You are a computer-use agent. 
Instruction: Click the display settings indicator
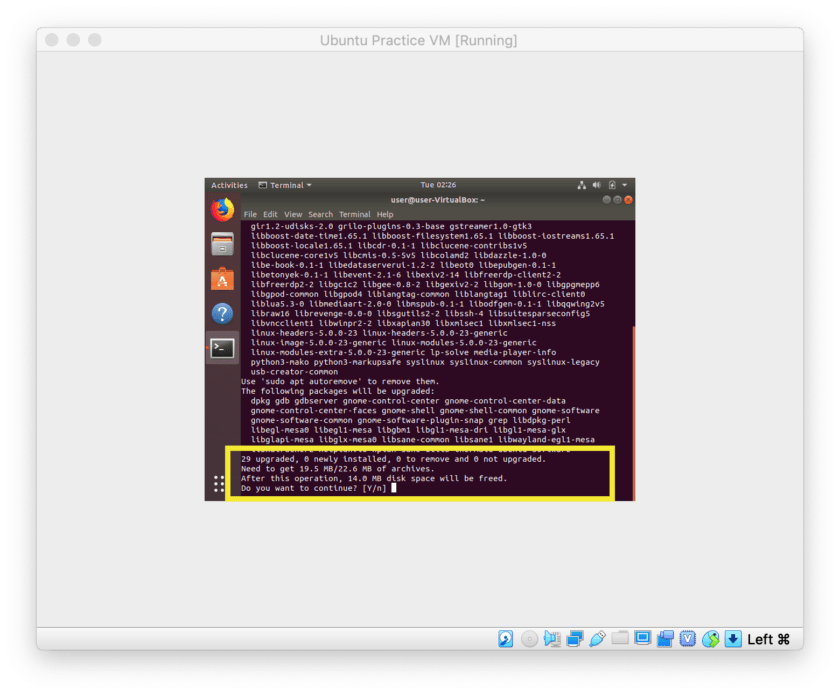(x=642, y=638)
